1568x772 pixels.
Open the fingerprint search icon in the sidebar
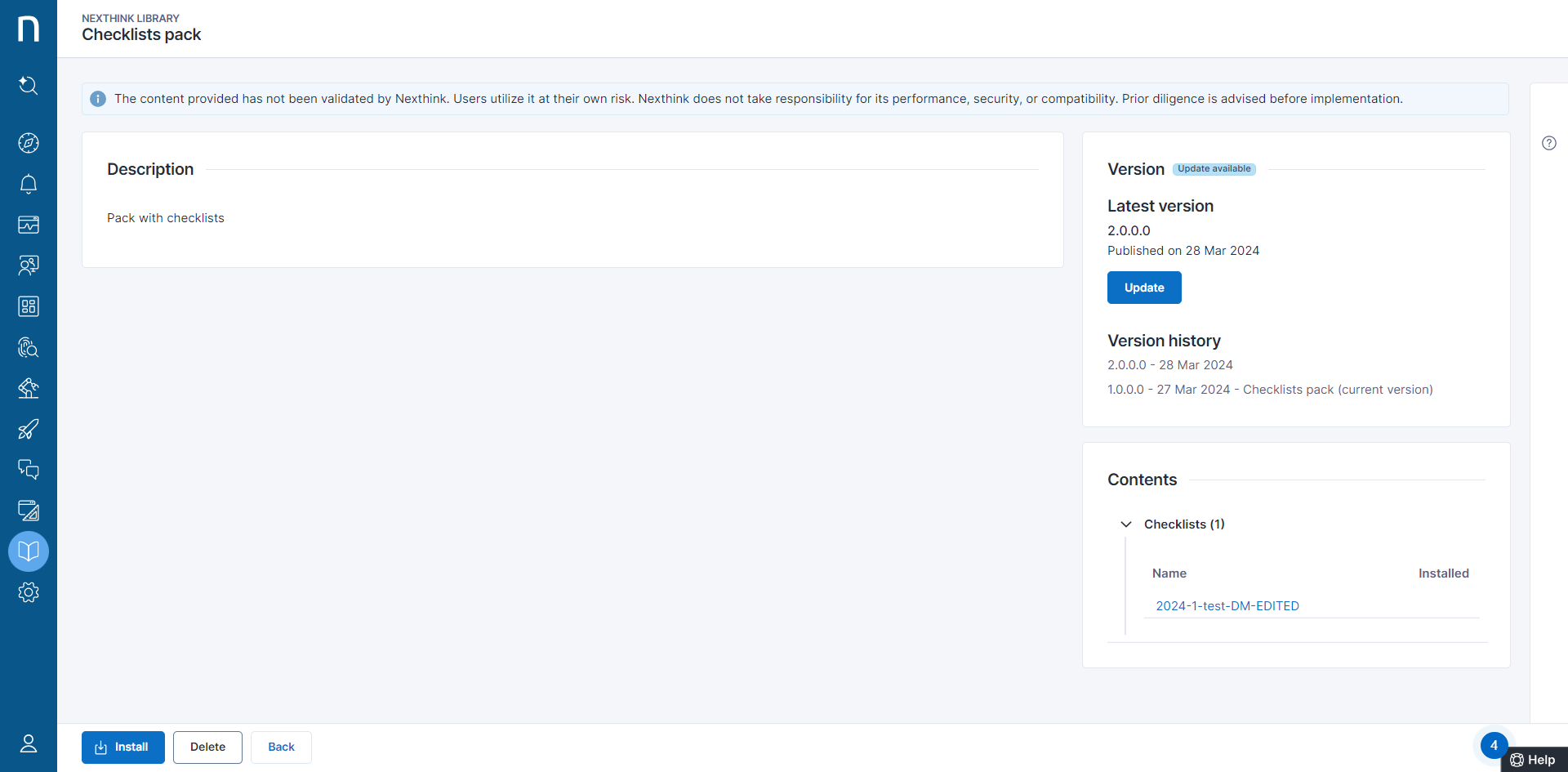pos(29,347)
